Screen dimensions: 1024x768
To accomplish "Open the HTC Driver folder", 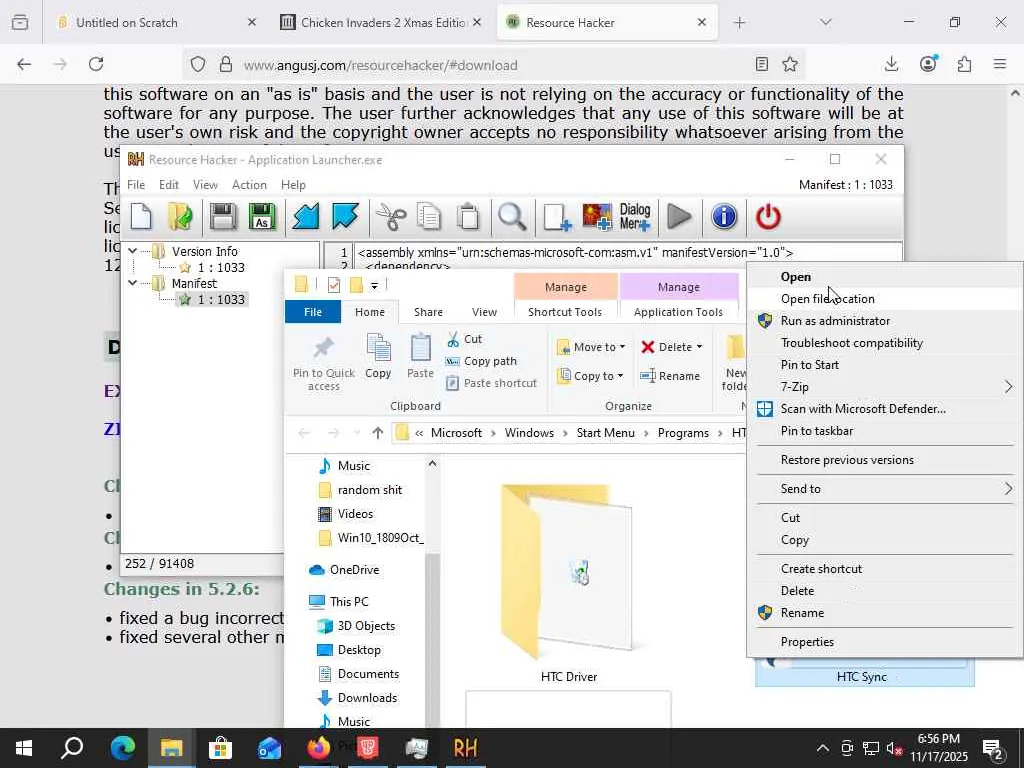I will tap(568, 583).
